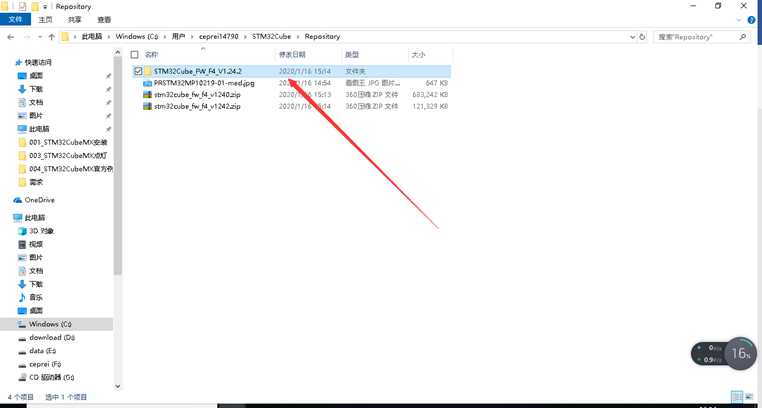Open 视频 under 此电脑

pos(36,244)
